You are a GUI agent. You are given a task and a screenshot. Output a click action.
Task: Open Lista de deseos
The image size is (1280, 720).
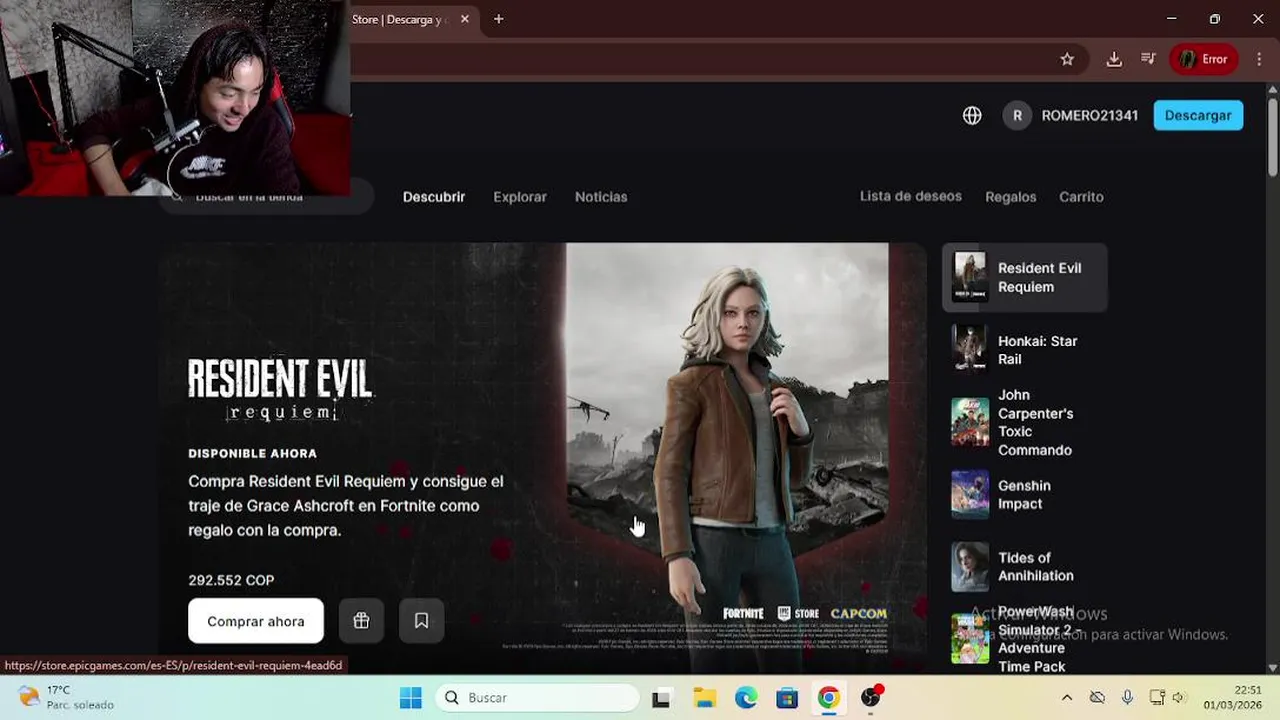click(x=911, y=196)
